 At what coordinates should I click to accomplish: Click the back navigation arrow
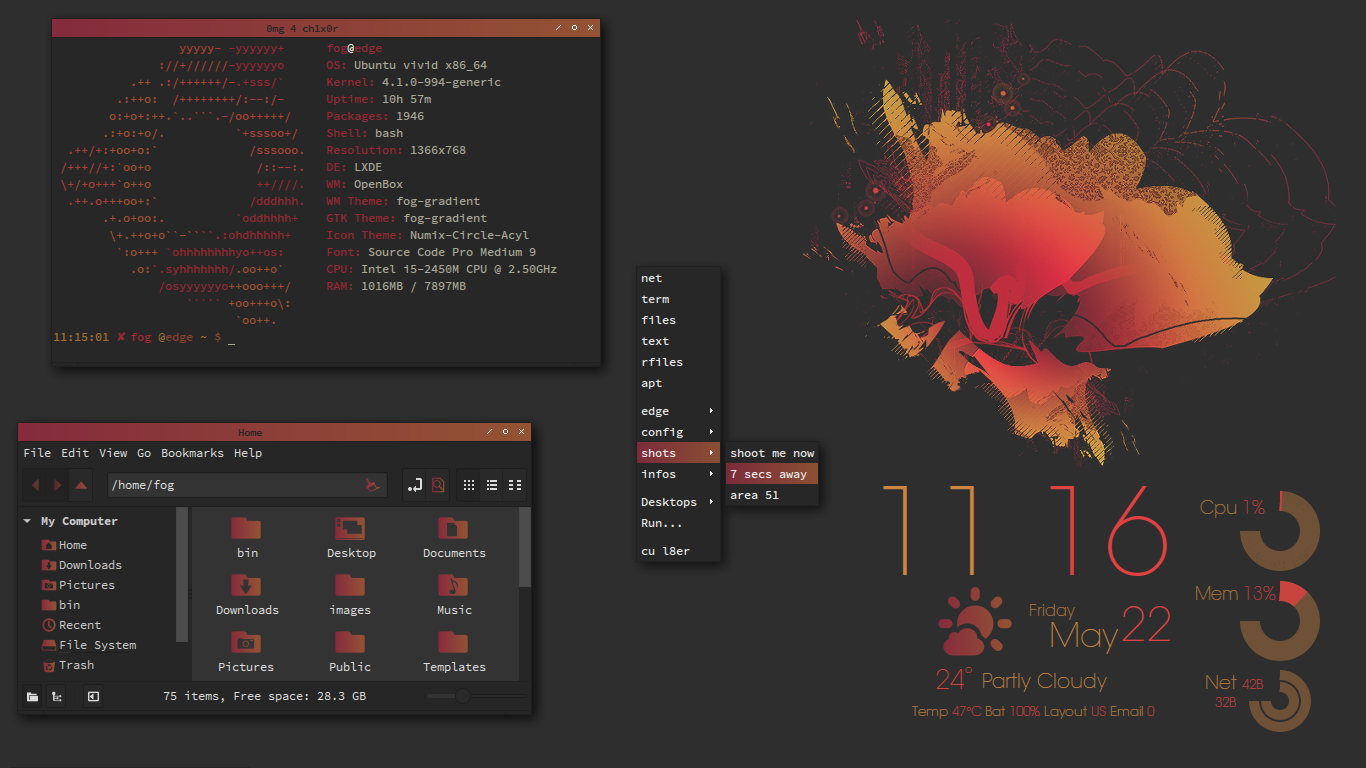click(x=37, y=485)
